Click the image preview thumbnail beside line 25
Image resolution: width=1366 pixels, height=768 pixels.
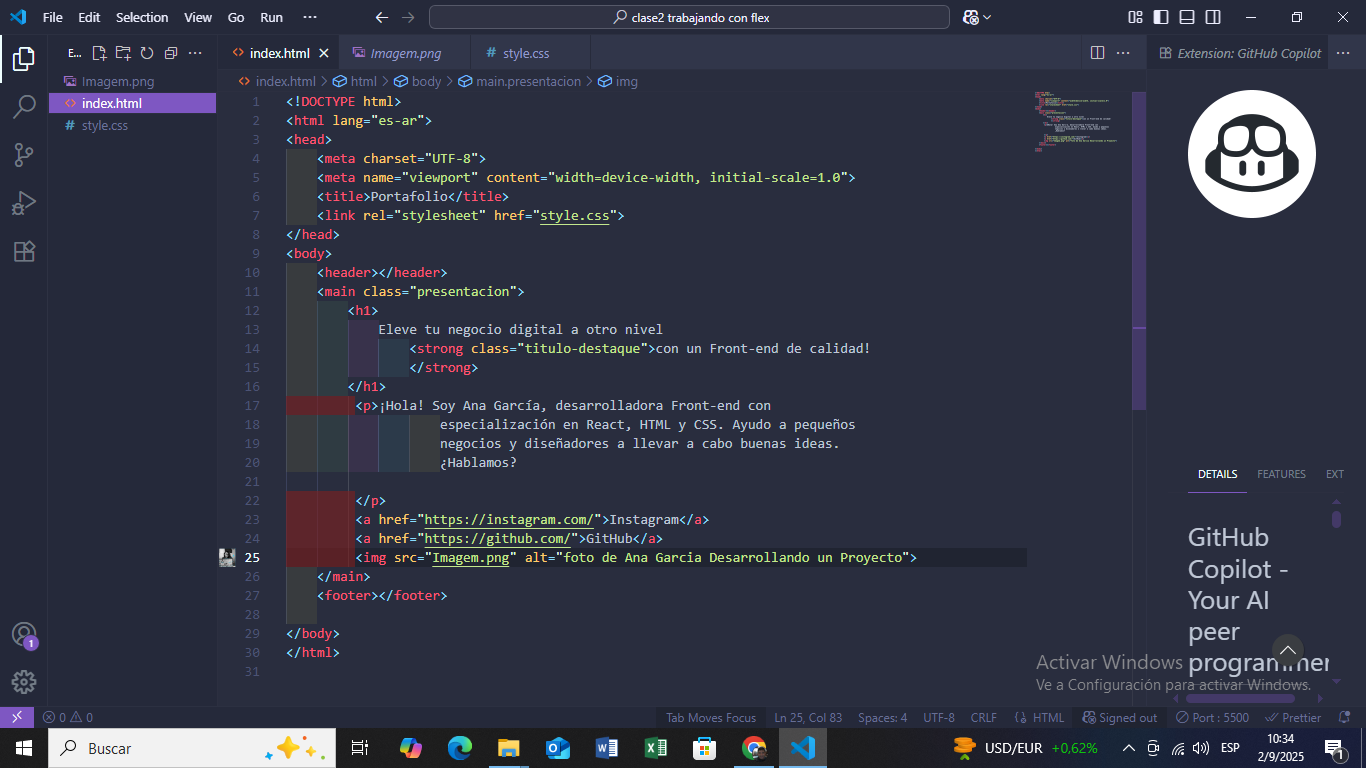coord(227,557)
